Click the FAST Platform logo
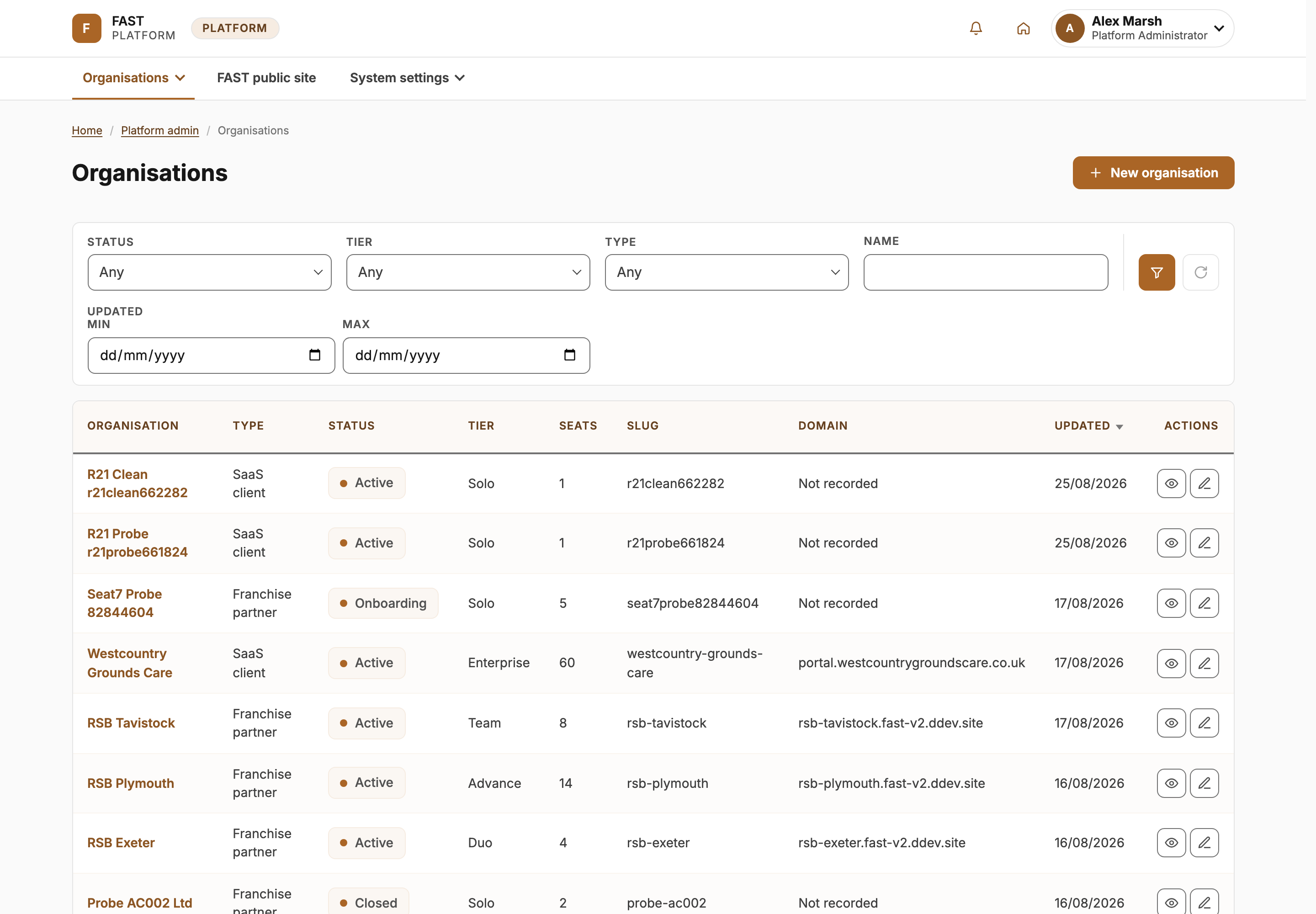This screenshot has height=914, width=1316. point(124,28)
